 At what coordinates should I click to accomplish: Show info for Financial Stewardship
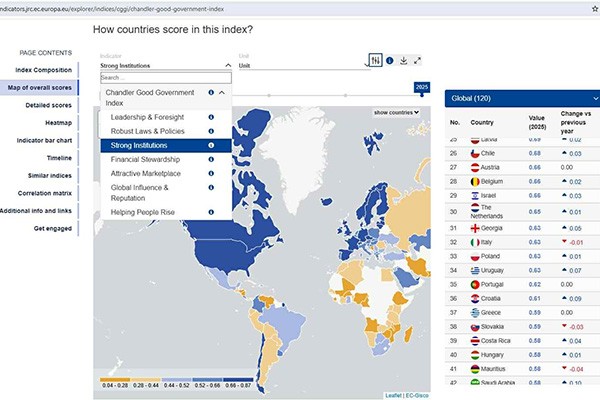[211, 159]
